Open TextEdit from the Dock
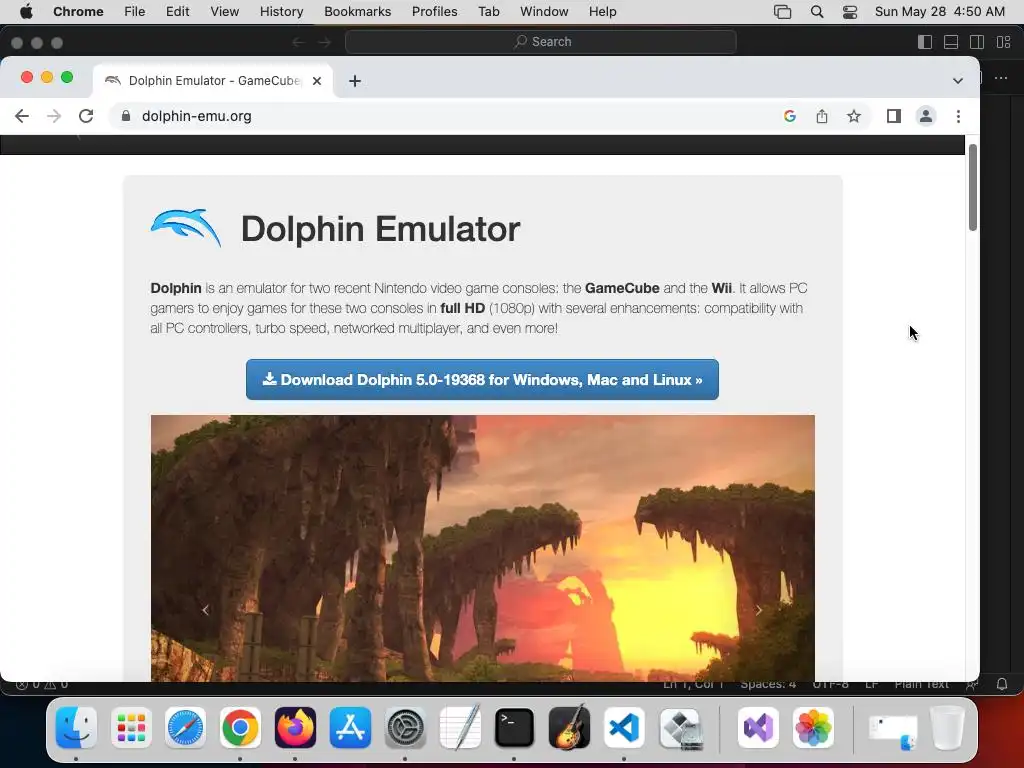 click(460, 728)
